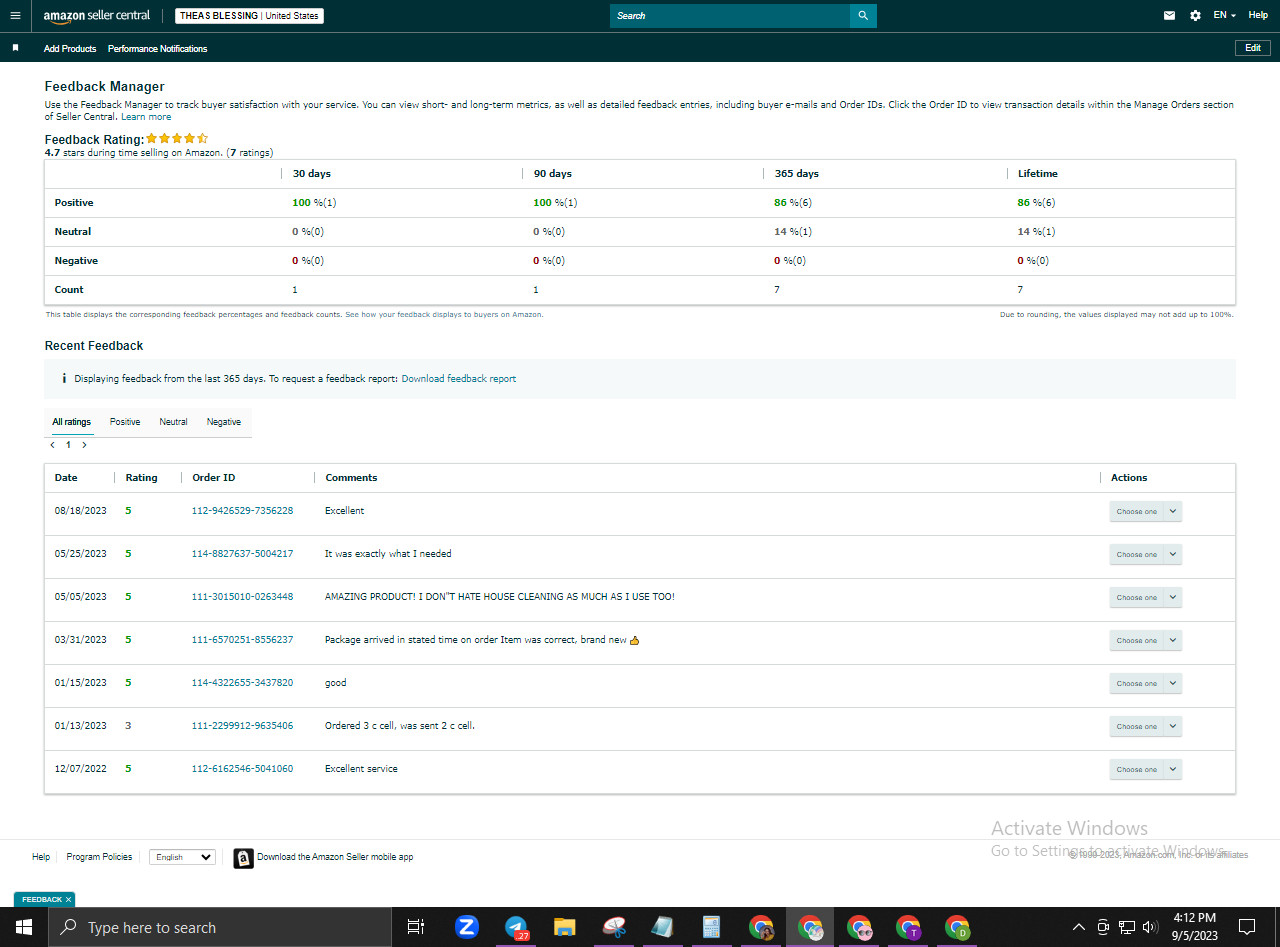Click the Windows taskbar search box
1280x947 pixels.
click(220, 927)
